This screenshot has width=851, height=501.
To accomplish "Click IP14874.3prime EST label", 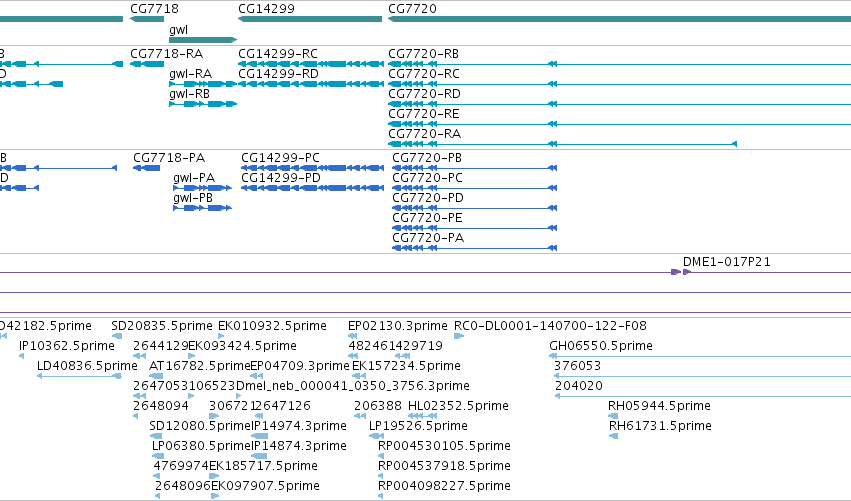I will point(299,447).
